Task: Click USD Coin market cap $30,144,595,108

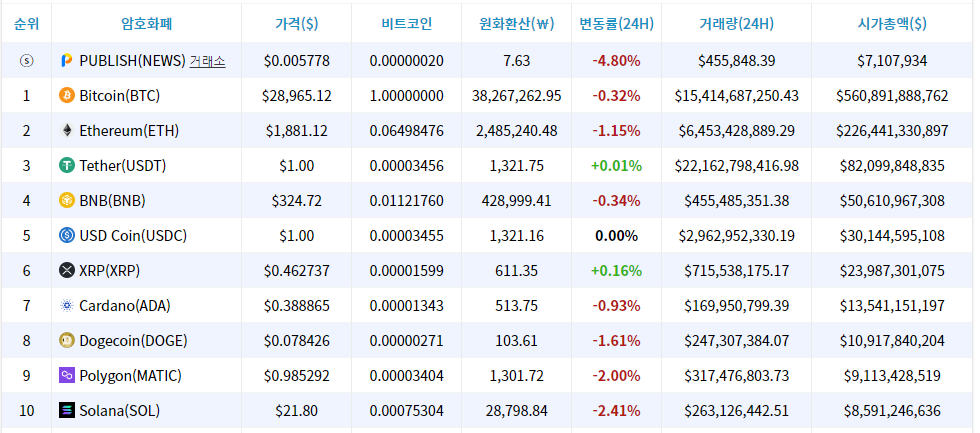Action: [892, 236]
